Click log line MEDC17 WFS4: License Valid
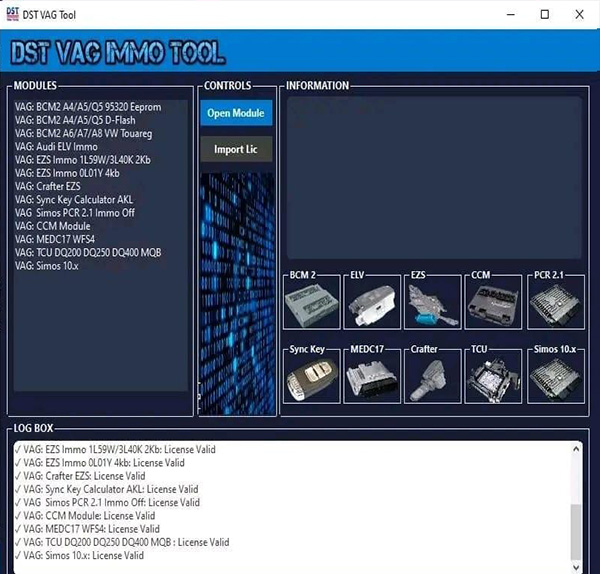600x574 pixels. click(87, 529)
